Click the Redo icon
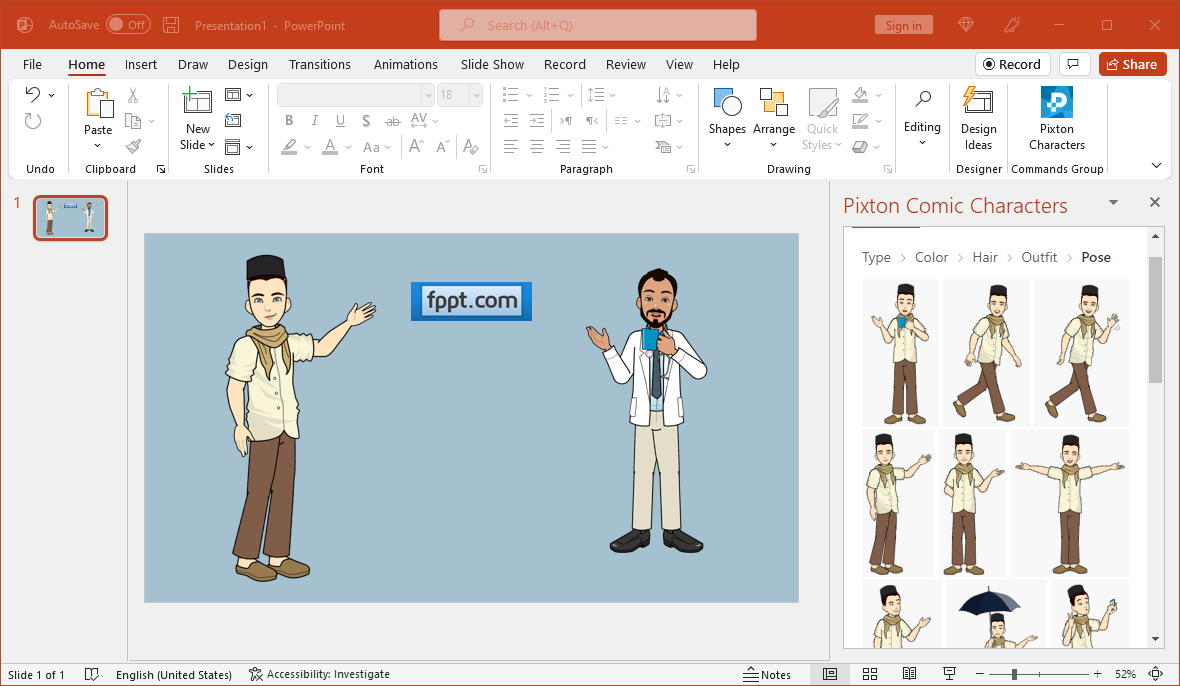Screen dimensions: 1180x686 click(x=33, y=121)
